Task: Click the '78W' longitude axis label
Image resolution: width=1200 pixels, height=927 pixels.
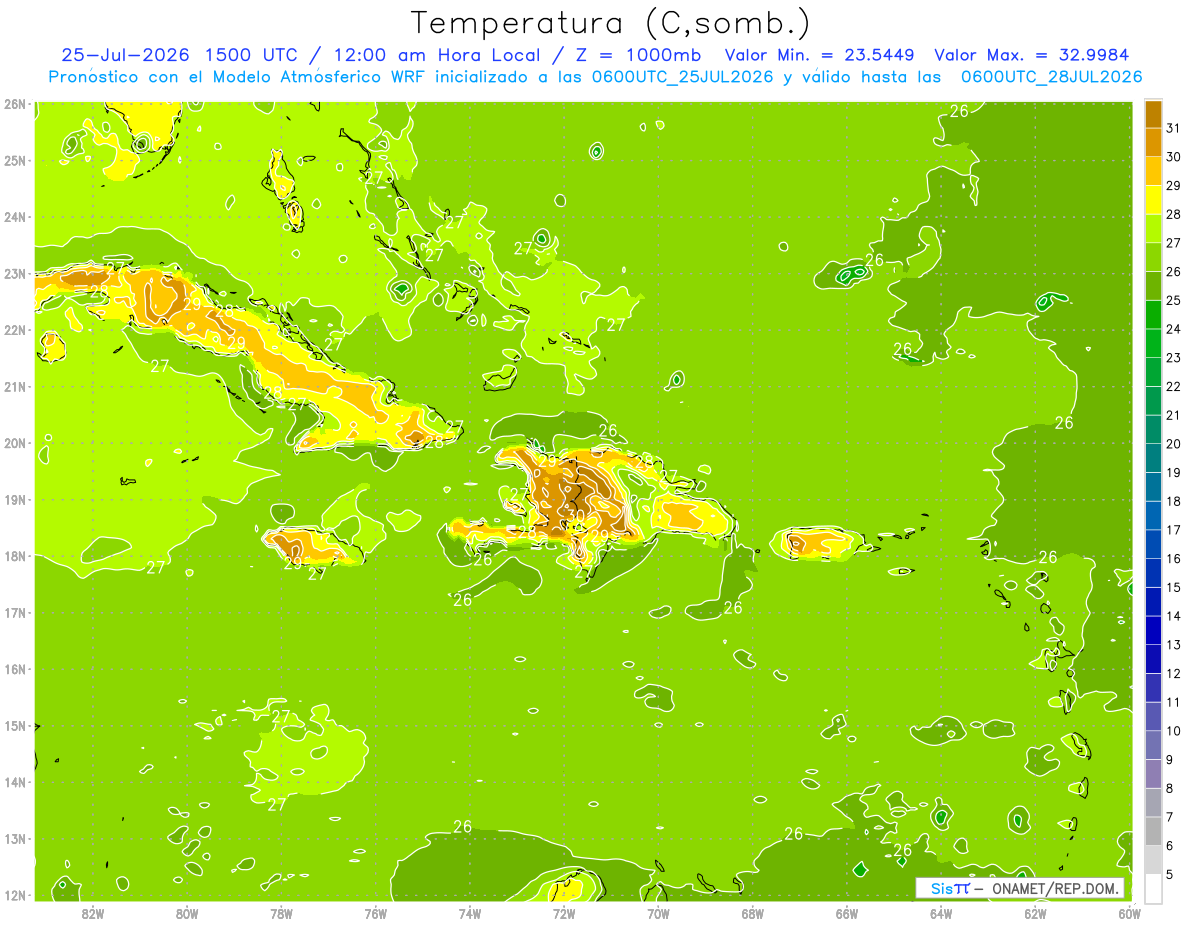Action: coord(281,913)
